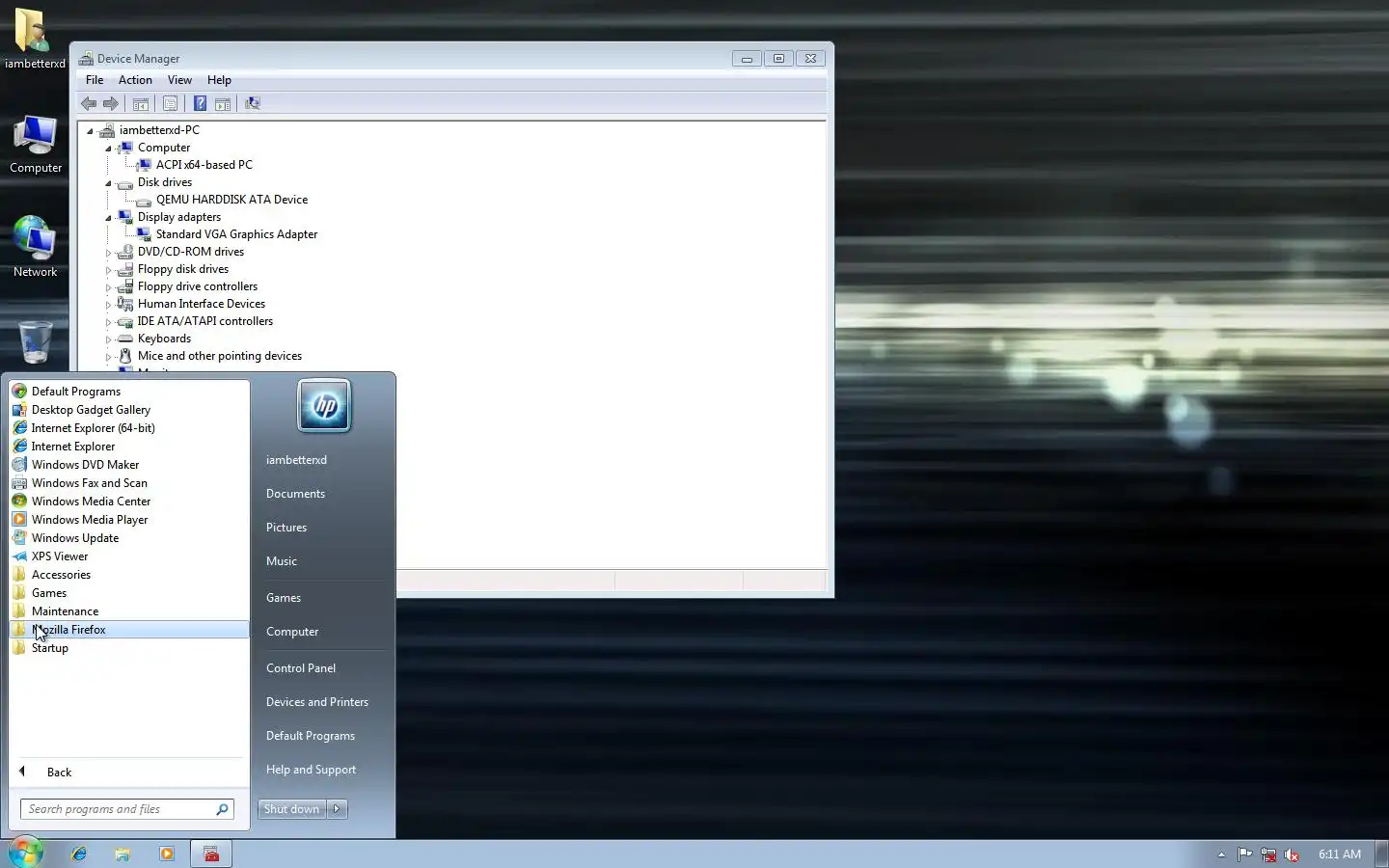This screenshot has width=1389, height=868.
Task: Click the network tray icon
Action: tap(1268, 854)
